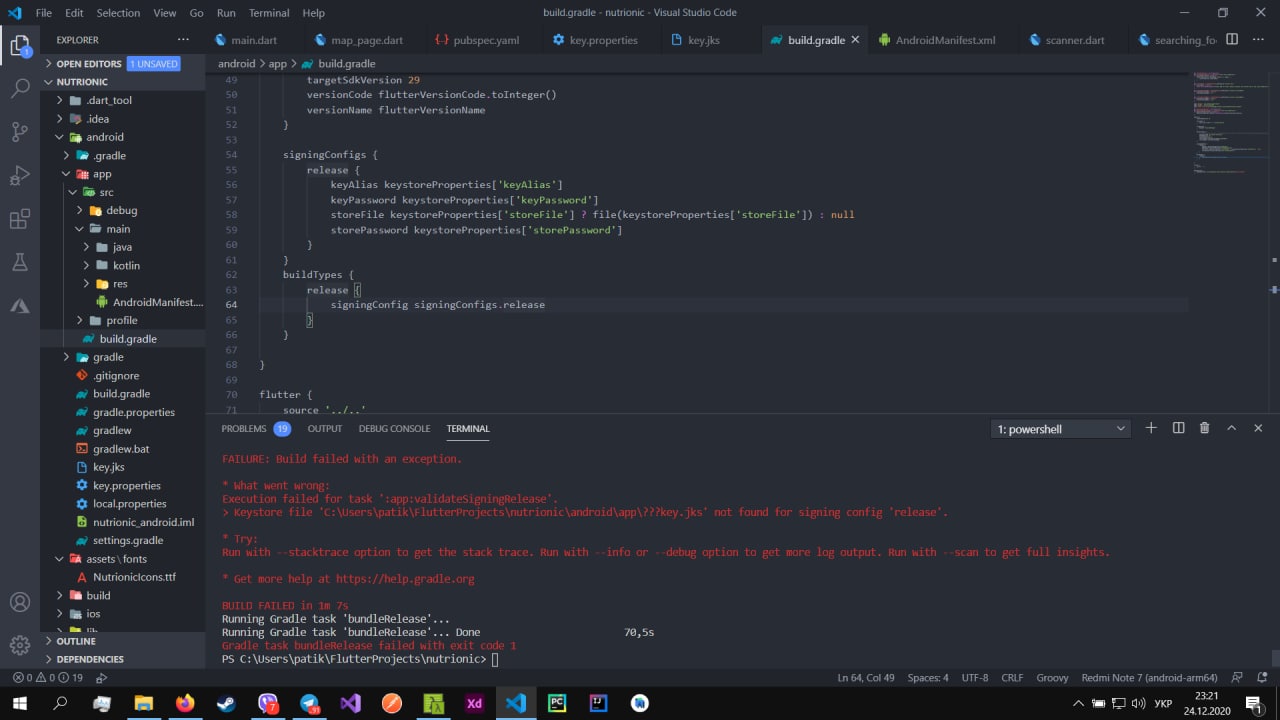Open editor more actions ellipsis
This screenshot has height=720, width=1280.
[x=1259, y=40]
